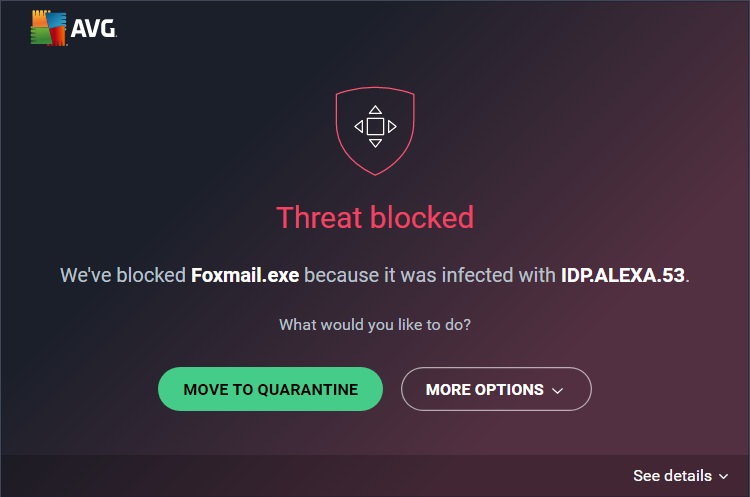
Task: Click the right arrow inside the shield
Action: (x=392, y=127)
